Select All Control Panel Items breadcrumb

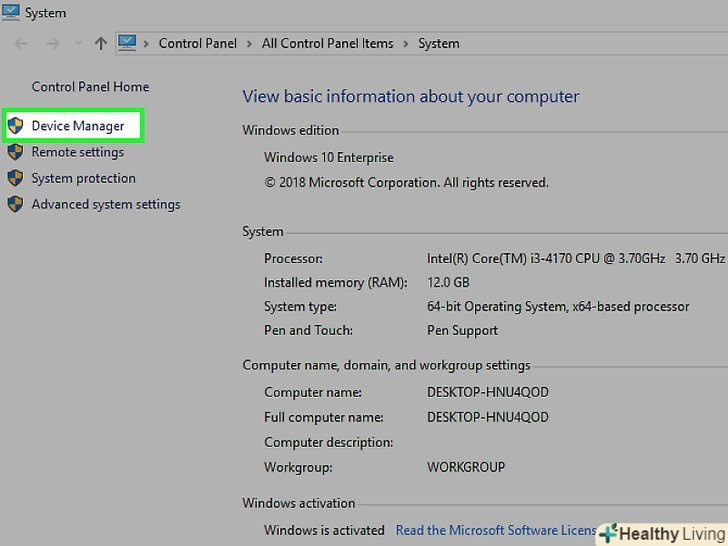point(328,44)
